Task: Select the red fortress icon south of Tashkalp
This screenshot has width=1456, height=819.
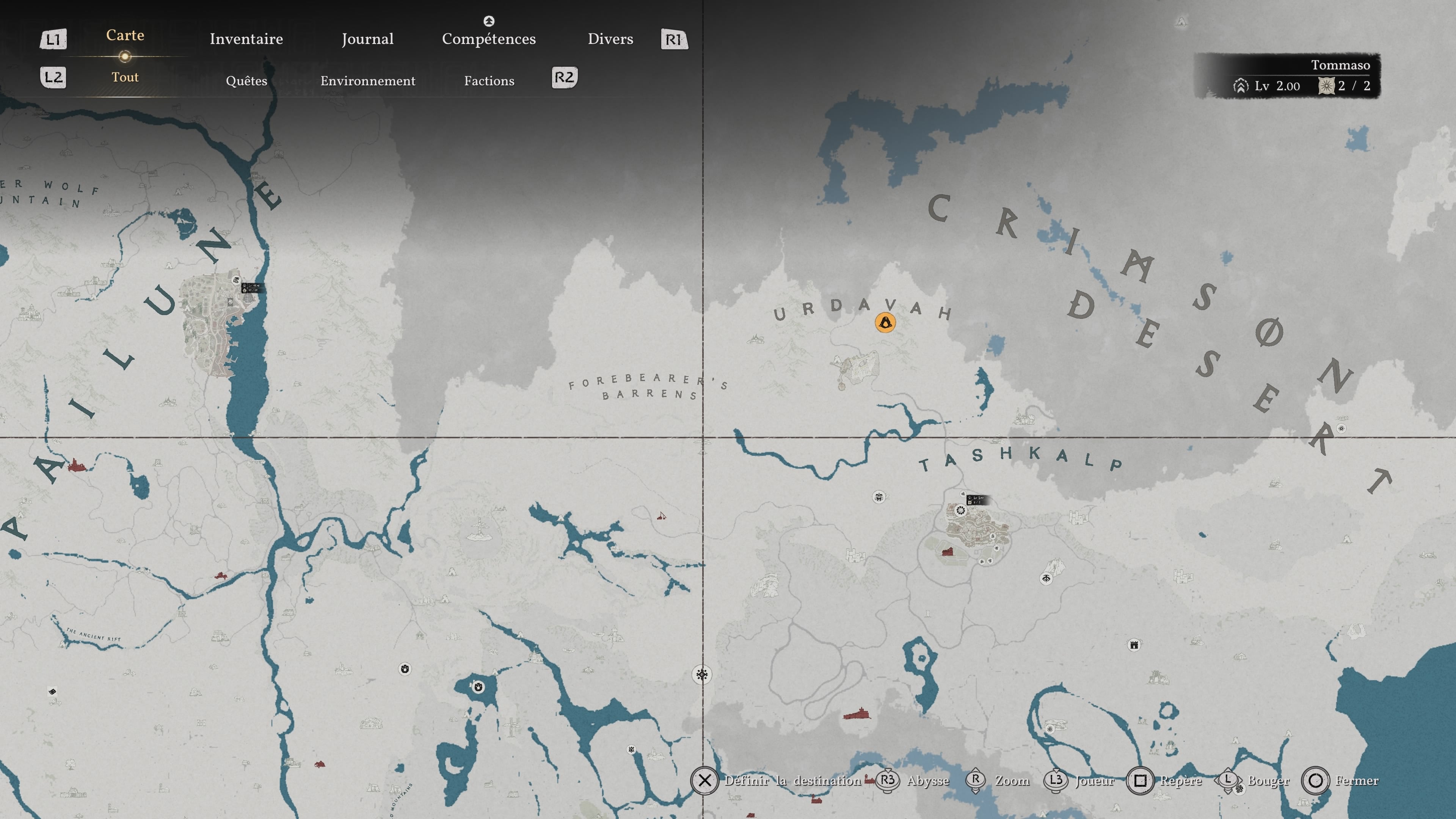Action: pos(857,713)
